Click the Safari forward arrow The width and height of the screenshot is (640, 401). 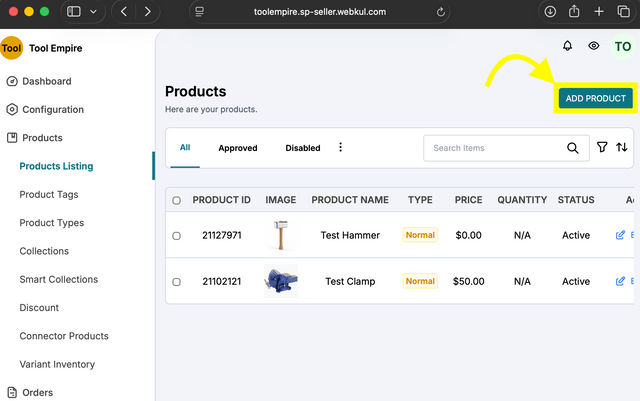(147, 11)
